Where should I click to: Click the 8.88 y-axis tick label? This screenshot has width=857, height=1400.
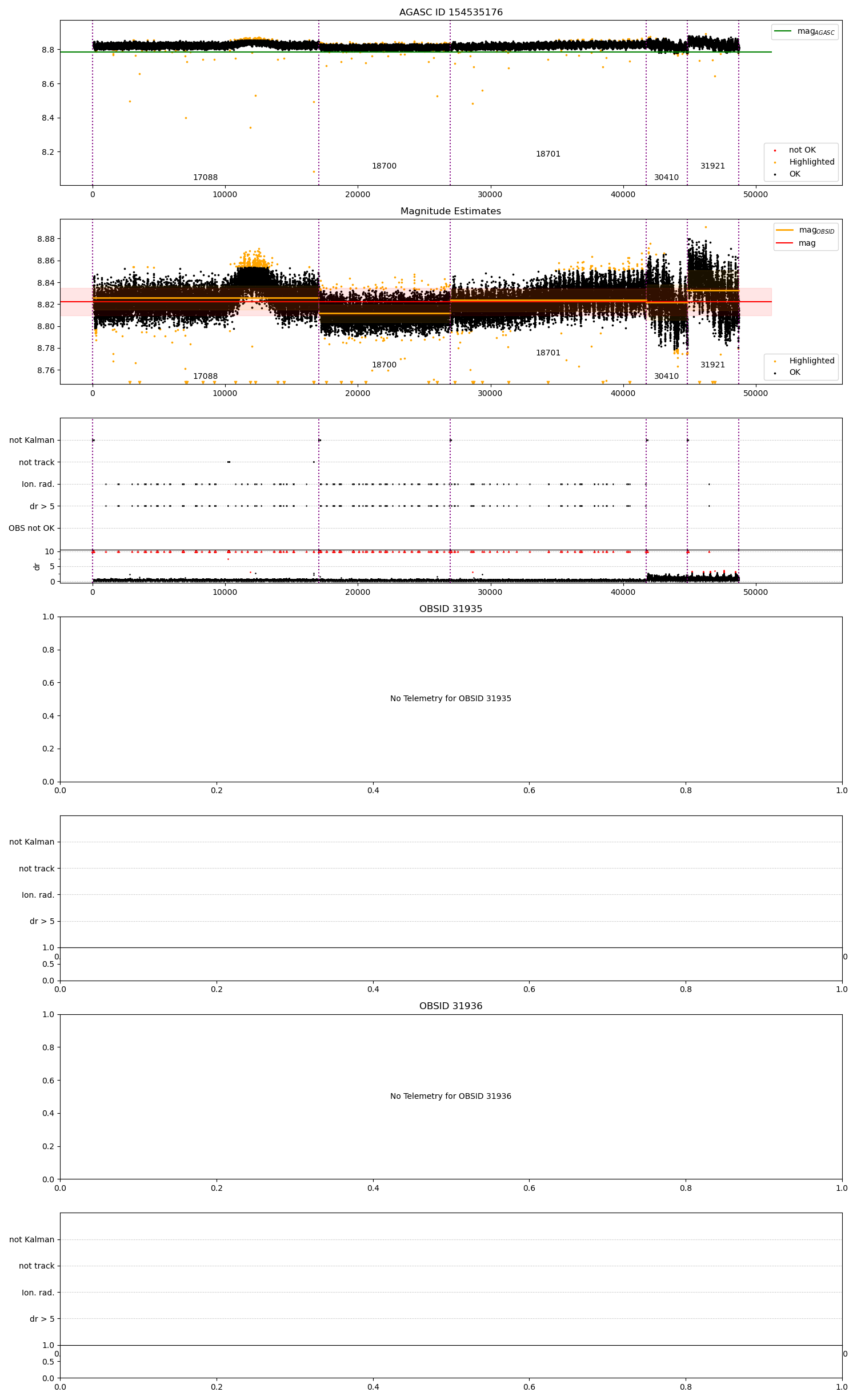[x=46, y=239]
